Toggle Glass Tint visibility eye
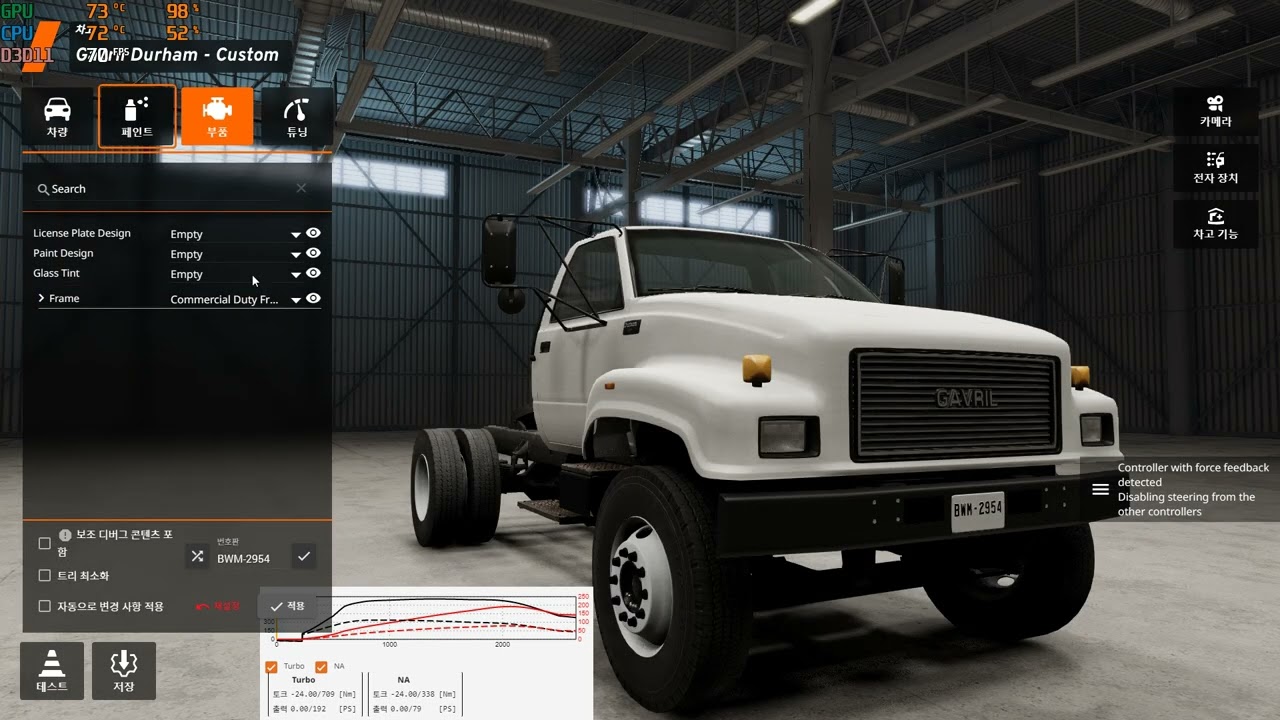This screenshot has height=720, width=1280. [314, 272]
